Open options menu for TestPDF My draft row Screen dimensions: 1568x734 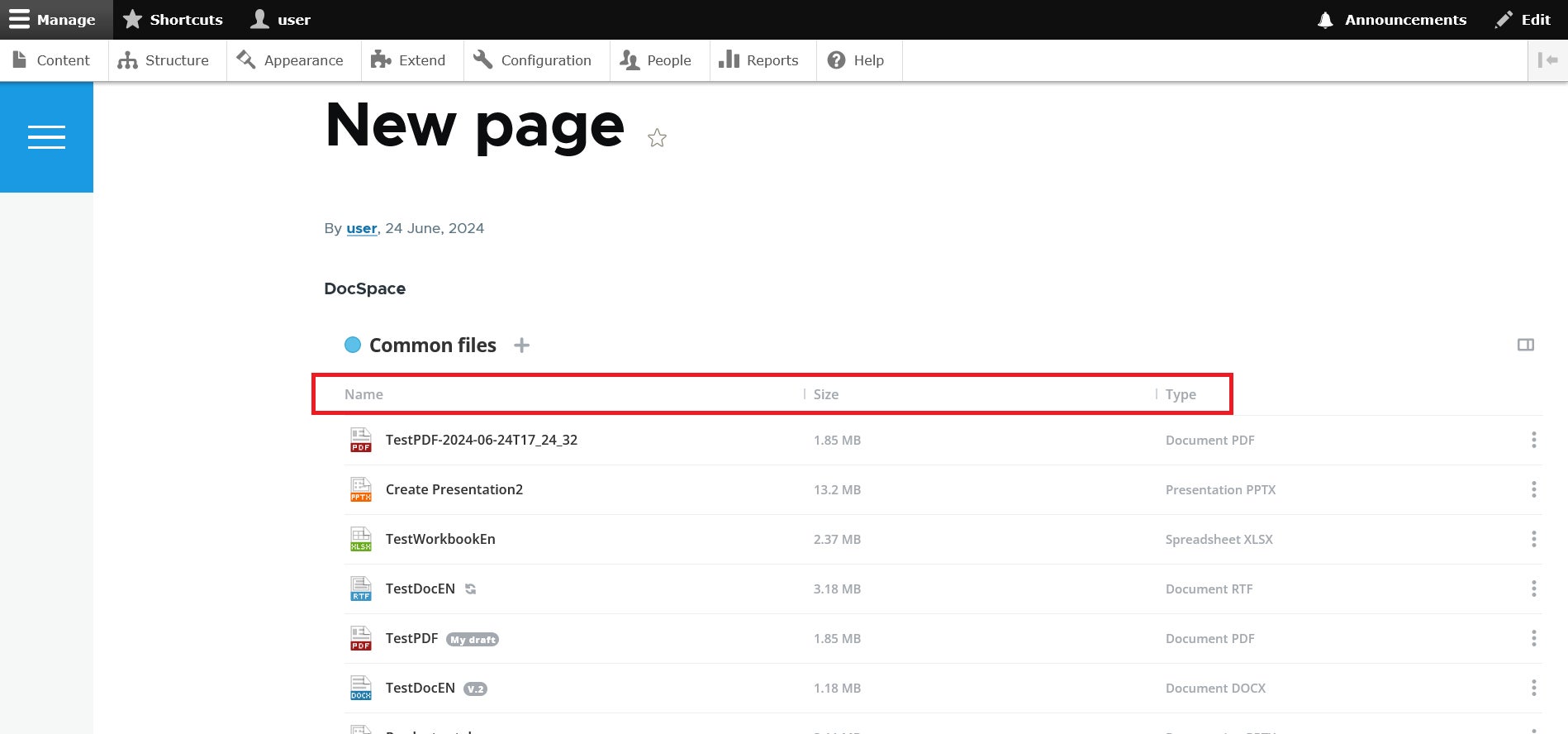coord(1534,638)
